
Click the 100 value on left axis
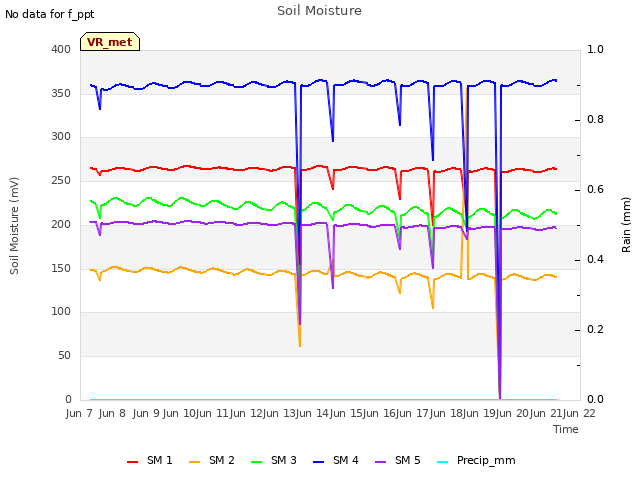click(x=61, y=312)
